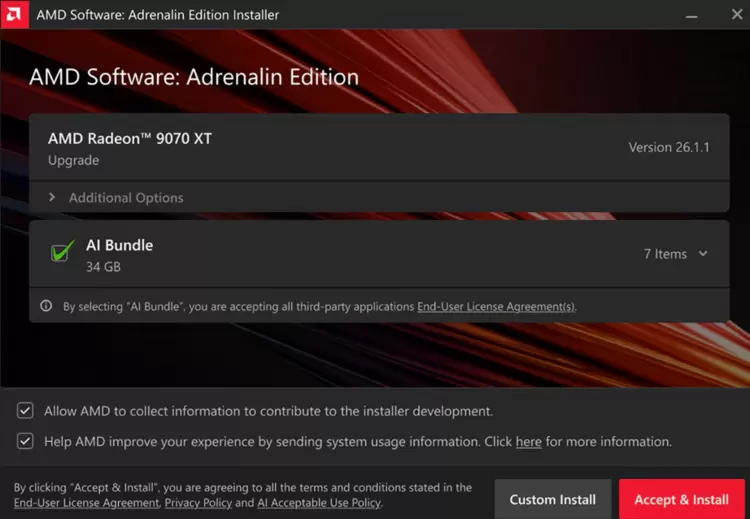Untick the system usage information checkbox

(x=25, y=441)
